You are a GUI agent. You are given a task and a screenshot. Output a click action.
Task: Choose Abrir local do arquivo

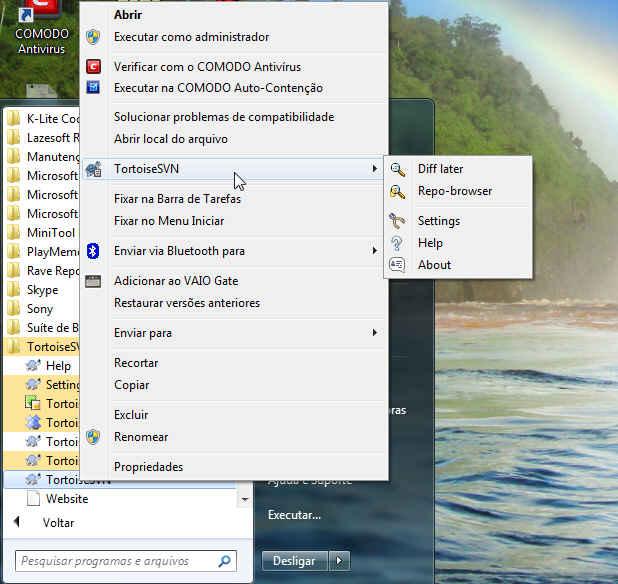pos(234,139)
